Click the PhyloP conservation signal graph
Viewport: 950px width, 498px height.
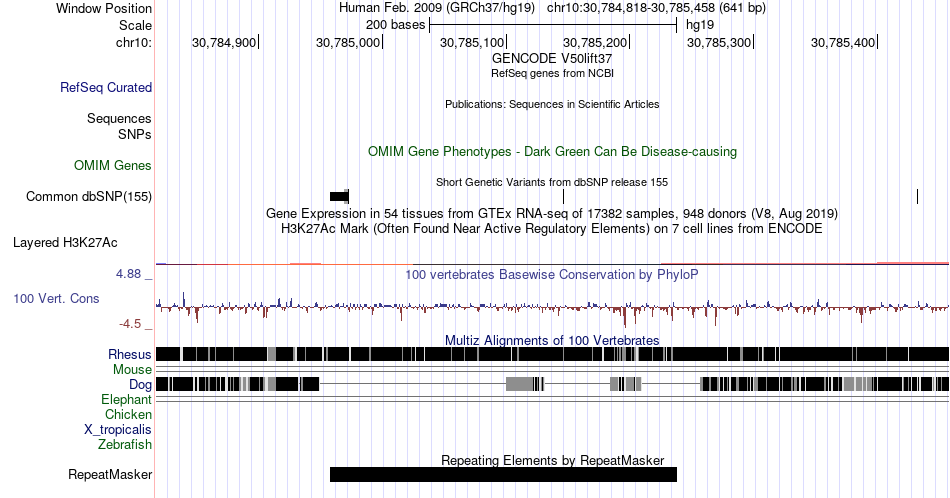[552, 308]
